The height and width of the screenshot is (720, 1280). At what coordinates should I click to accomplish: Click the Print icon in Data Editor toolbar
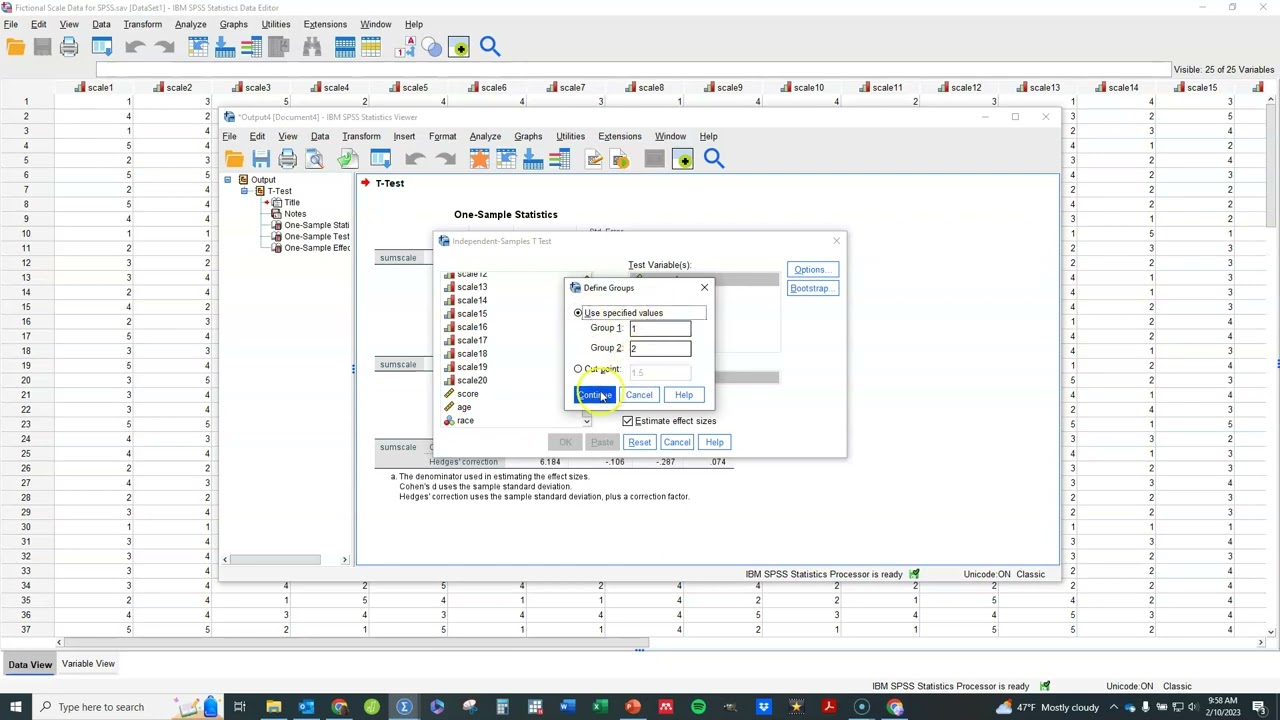tap(69, 47)
